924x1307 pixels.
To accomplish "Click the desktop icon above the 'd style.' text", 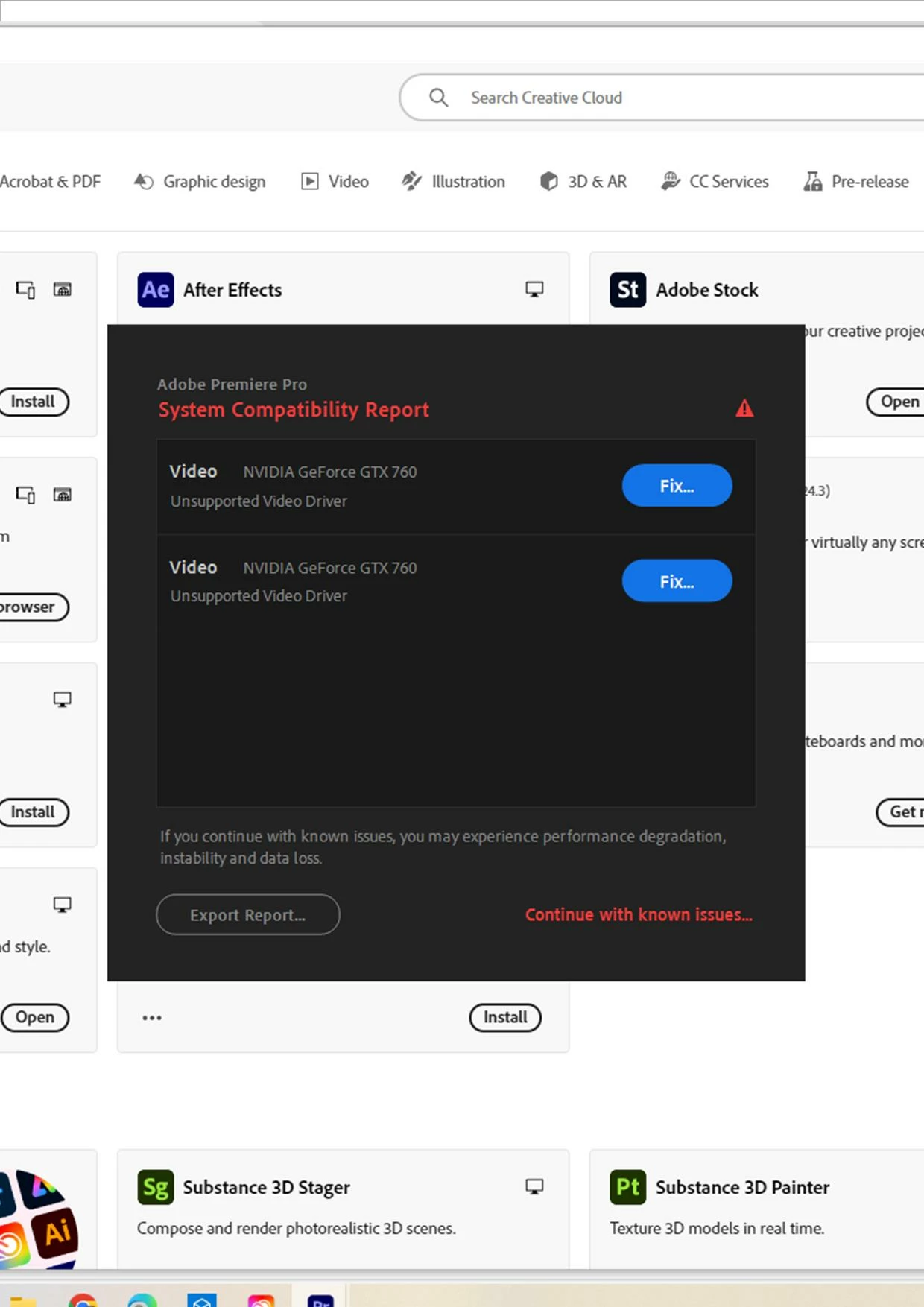I will [63, 905].
